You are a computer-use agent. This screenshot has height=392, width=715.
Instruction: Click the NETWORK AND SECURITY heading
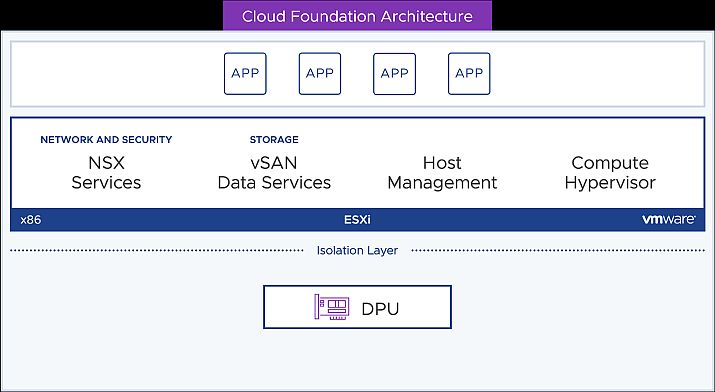click(106, 139)
